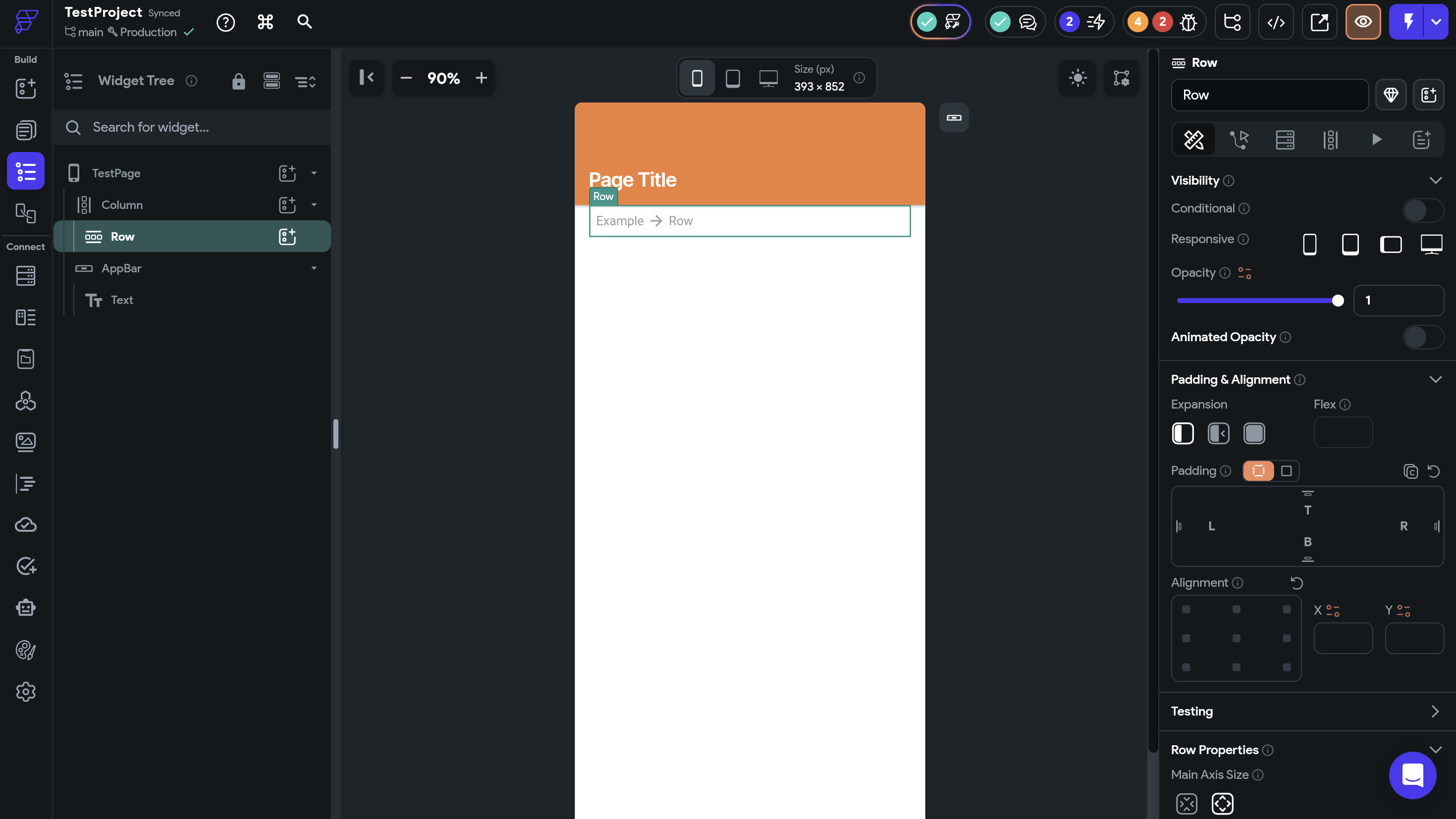Click the Run lightning bolt button
The width and height of the screenshot is (1456, 819).
pos(1407,22)
